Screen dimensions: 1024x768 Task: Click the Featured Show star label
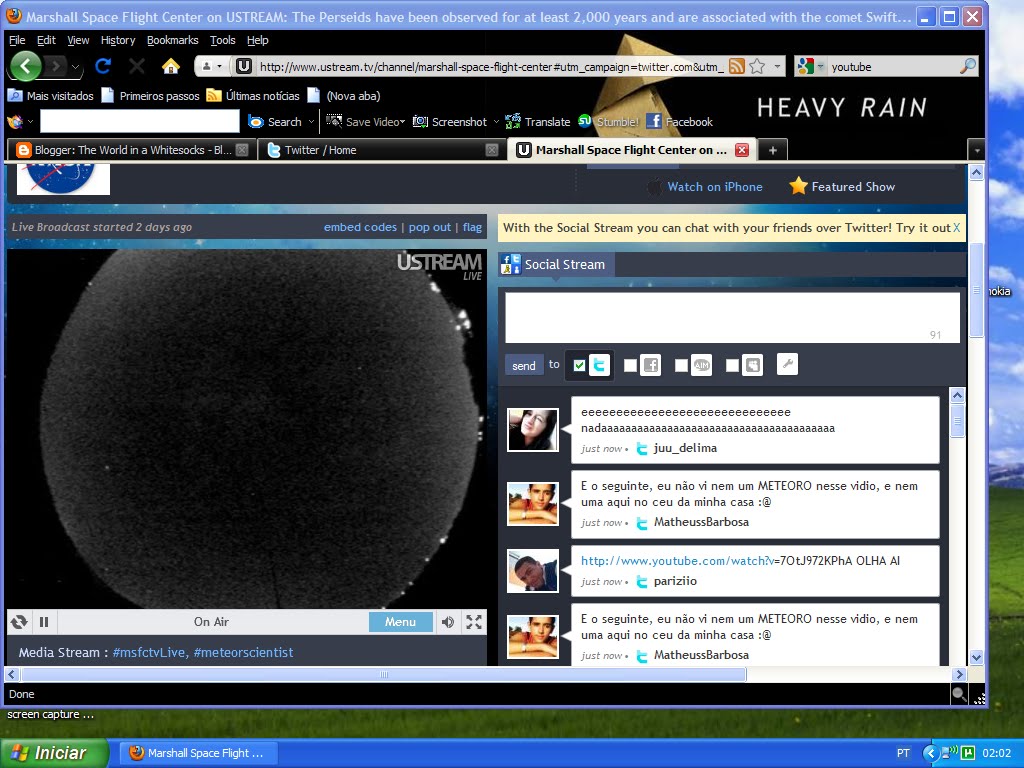tap(842, 187)
